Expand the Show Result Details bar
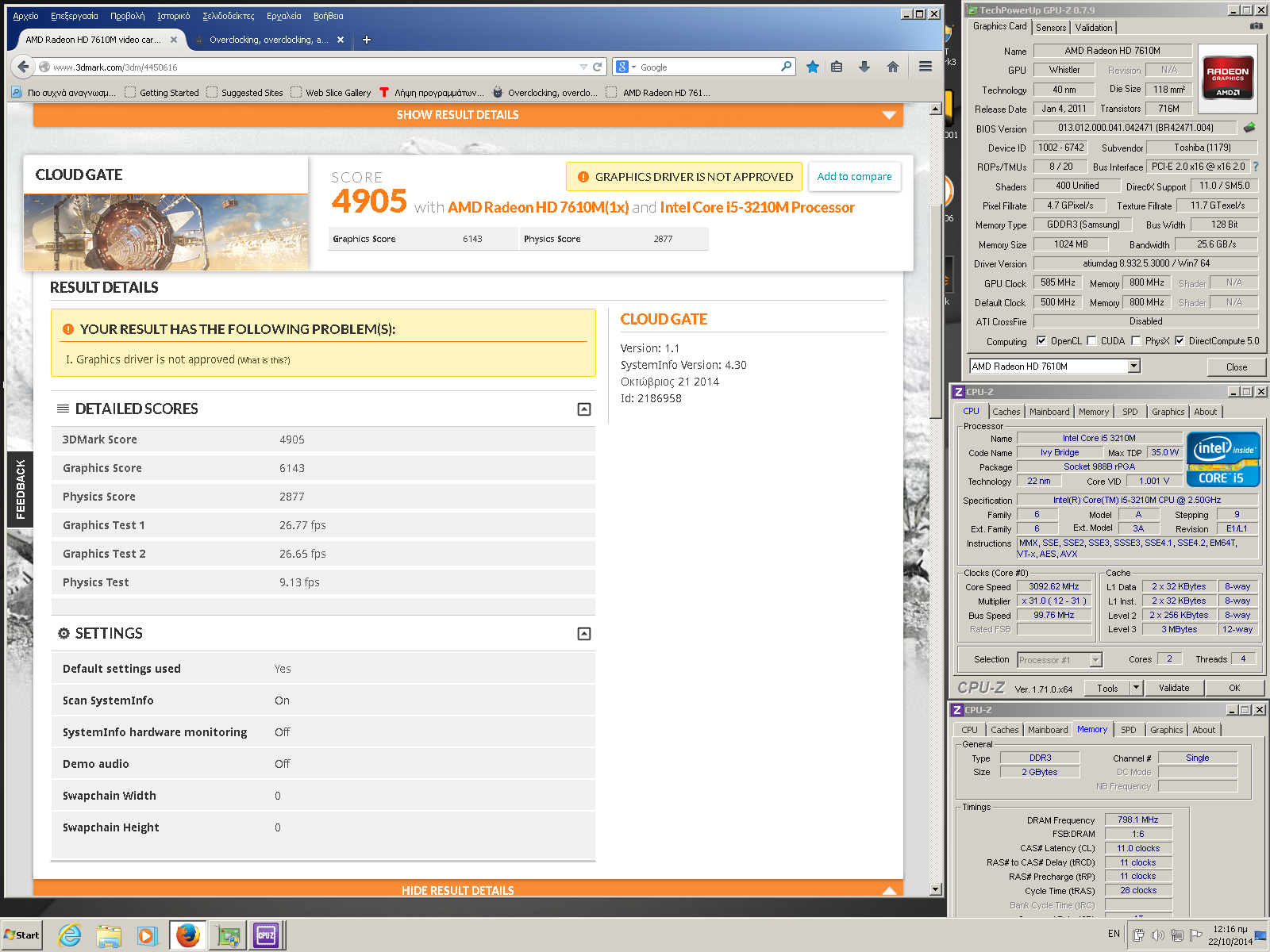 pos(469,115)
